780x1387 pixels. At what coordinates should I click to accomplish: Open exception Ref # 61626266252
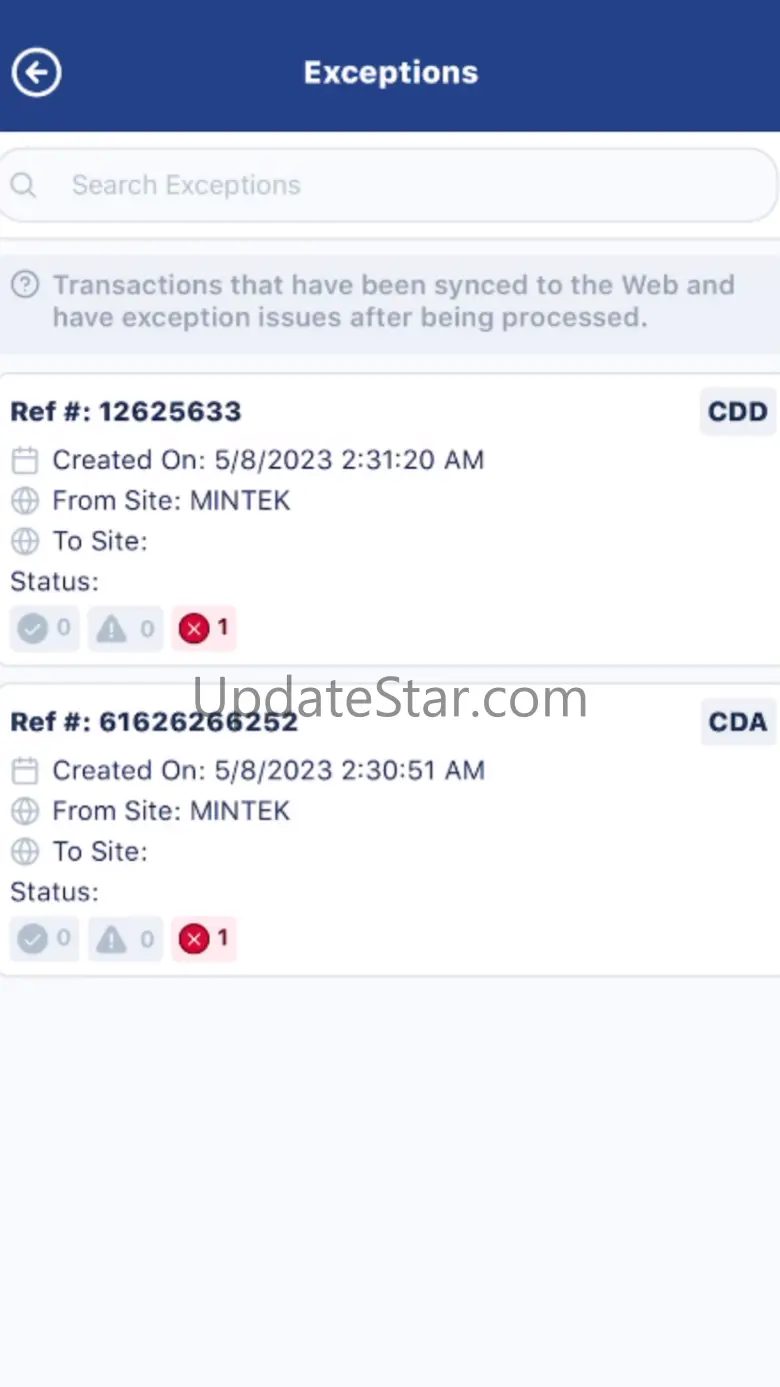point(389,829)
